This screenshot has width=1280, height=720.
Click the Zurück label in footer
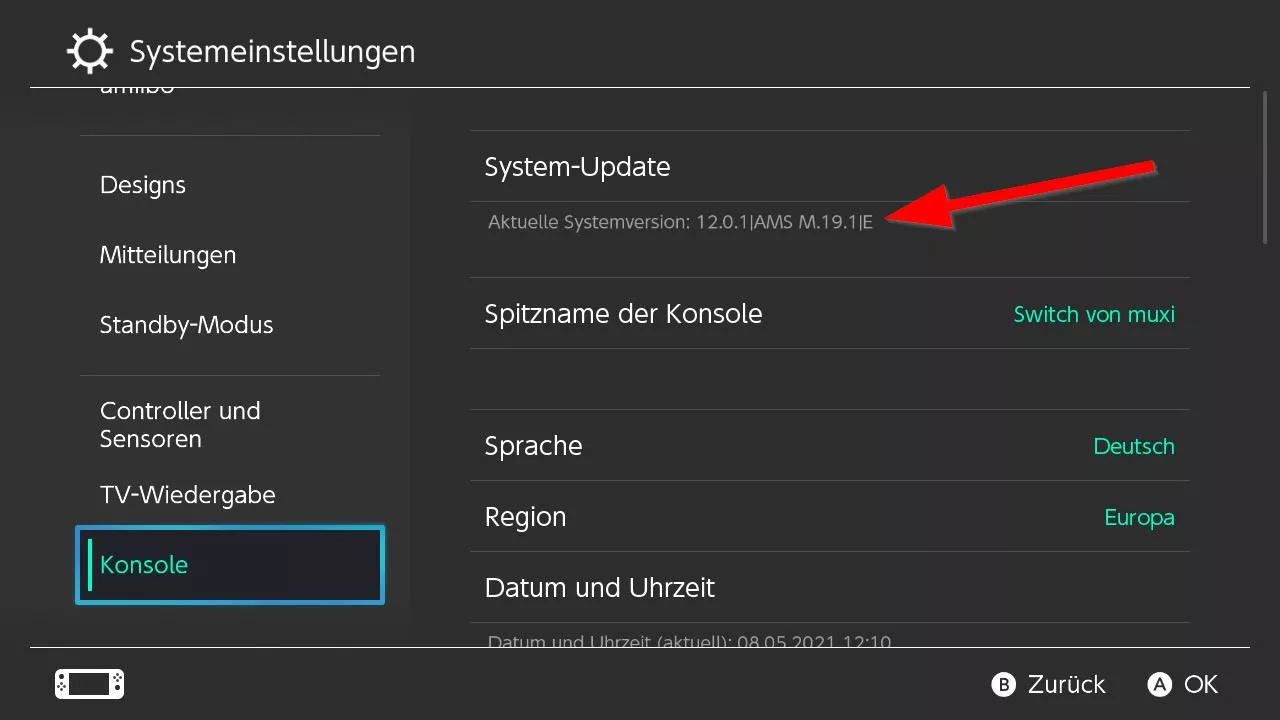coord(1066,684)
